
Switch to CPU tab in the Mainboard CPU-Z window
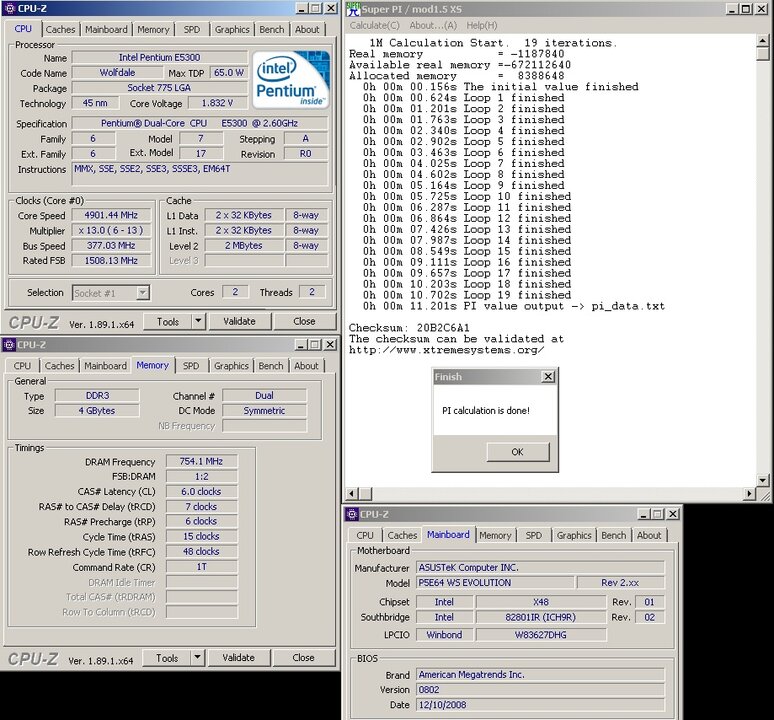pyautogui.click(x=365, y=535)
